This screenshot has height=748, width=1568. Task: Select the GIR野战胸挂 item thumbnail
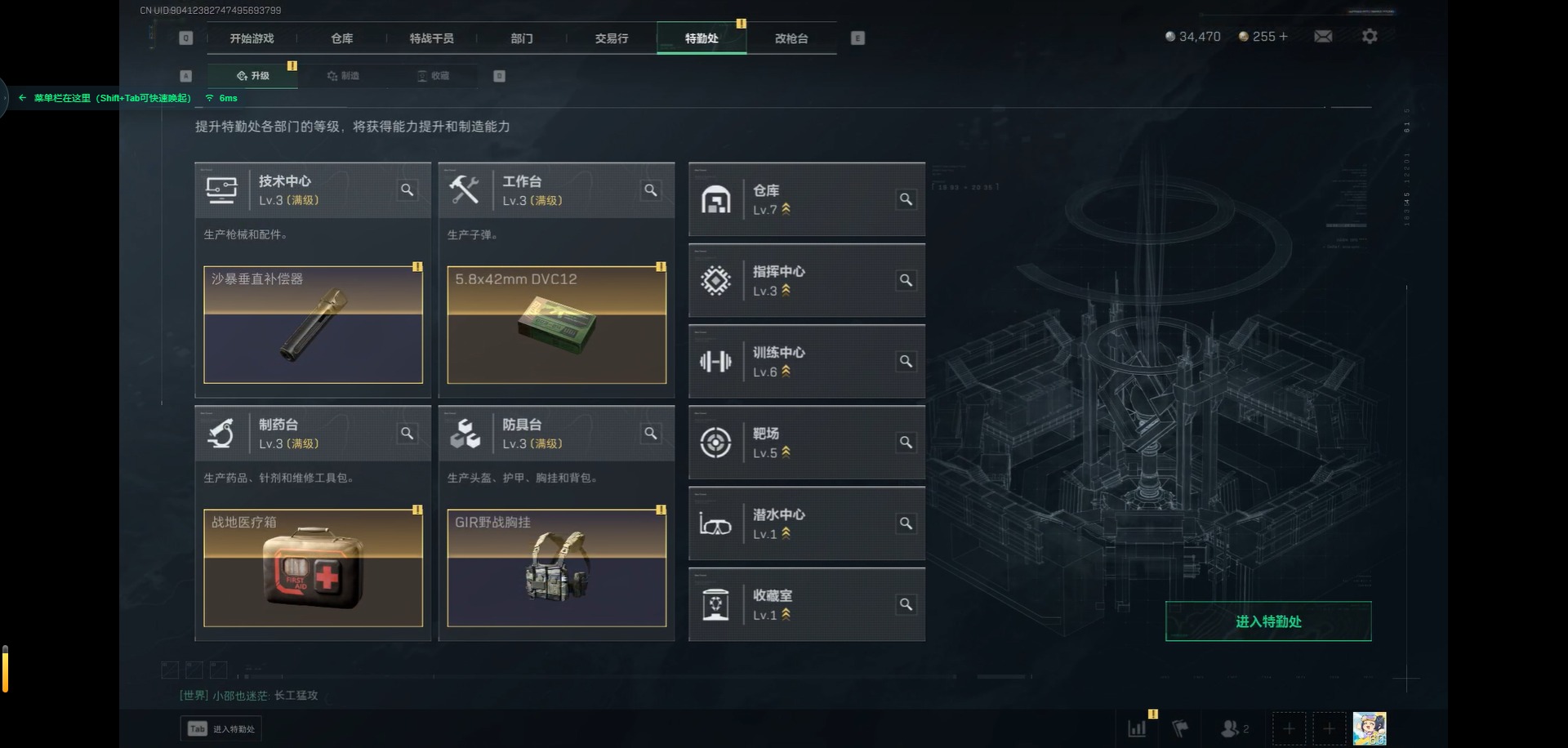pos(557,568)
